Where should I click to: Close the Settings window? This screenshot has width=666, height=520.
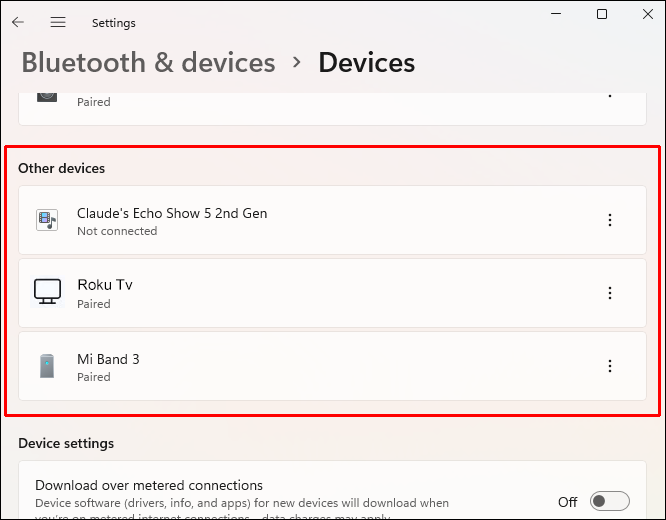pos(647,14)
